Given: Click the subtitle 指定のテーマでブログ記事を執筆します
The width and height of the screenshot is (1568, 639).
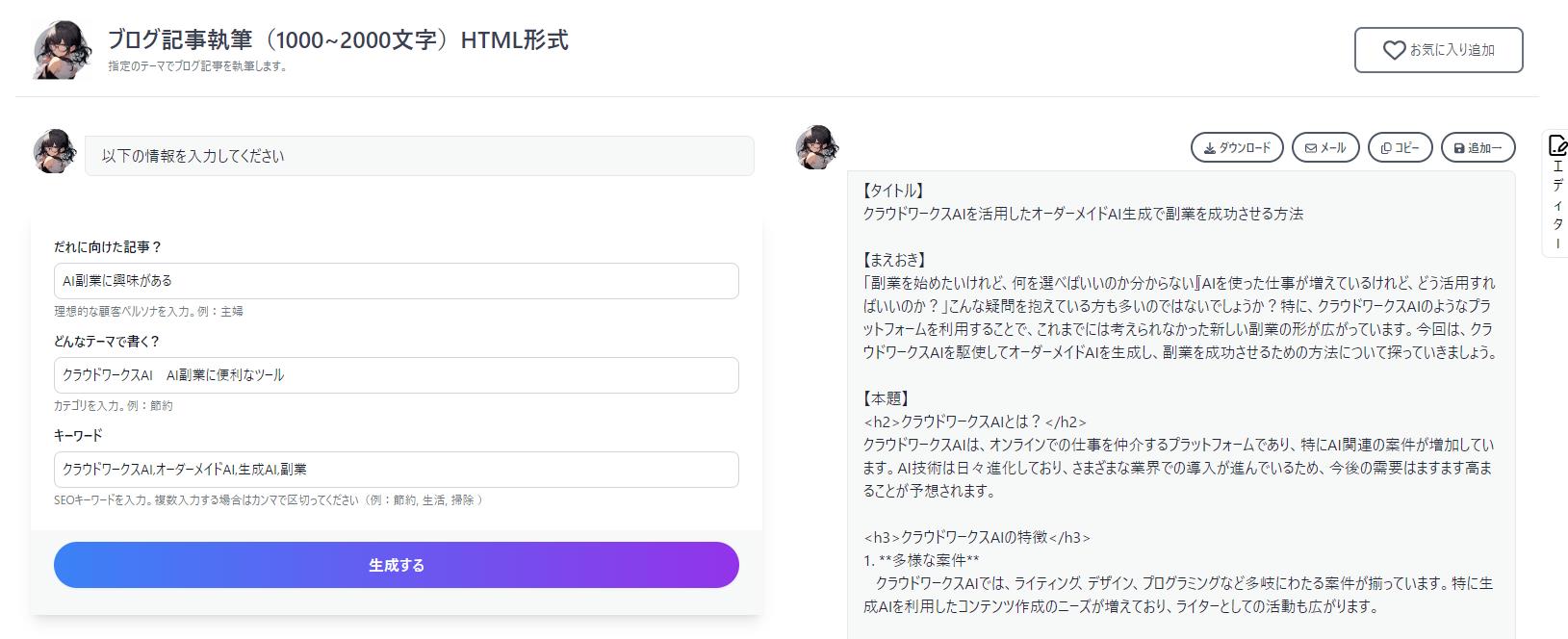Looking at the screenshot, I should [198, 67].
